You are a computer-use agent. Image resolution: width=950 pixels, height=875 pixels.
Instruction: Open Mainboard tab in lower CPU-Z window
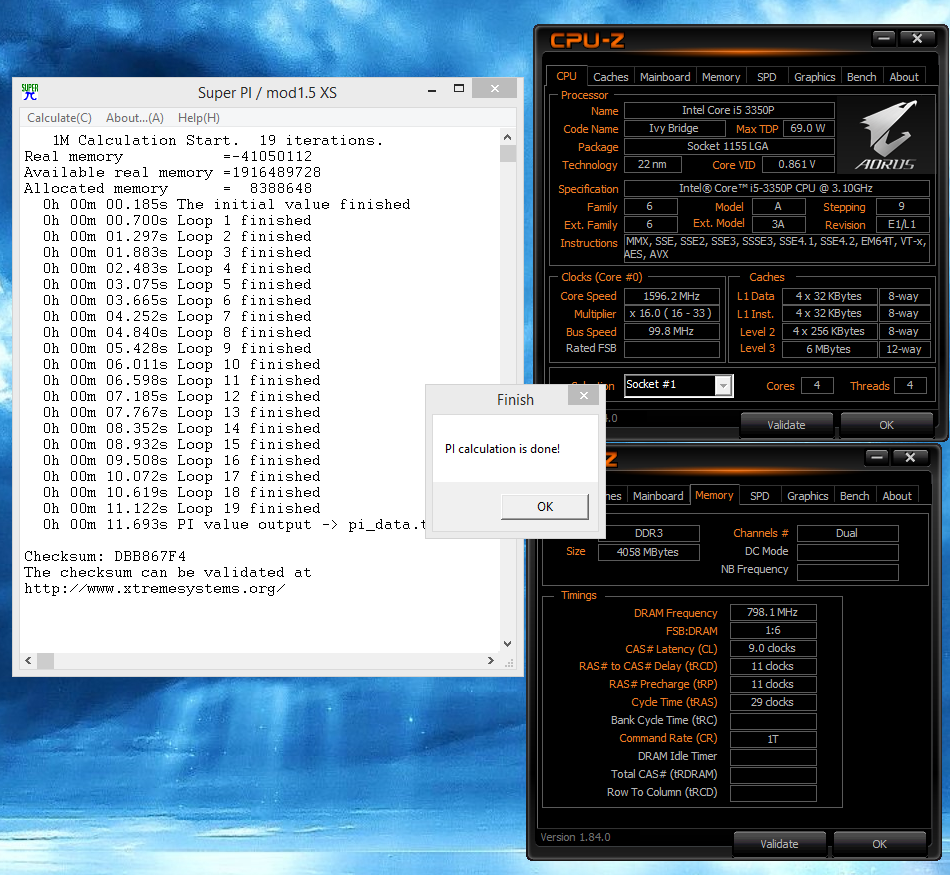click(x=657, y=496)
